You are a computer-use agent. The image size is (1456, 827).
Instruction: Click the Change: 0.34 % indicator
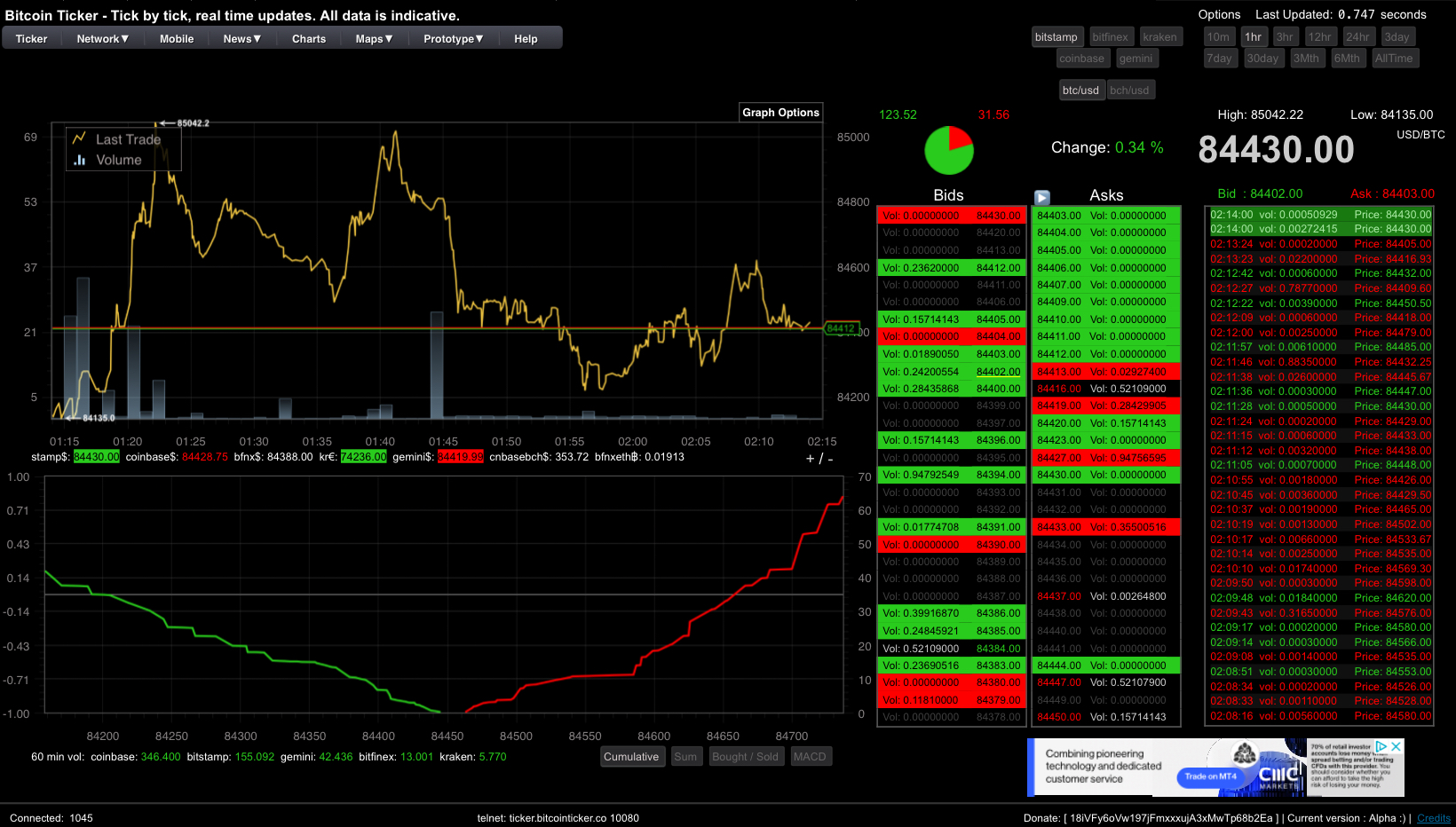point(1107,147)
